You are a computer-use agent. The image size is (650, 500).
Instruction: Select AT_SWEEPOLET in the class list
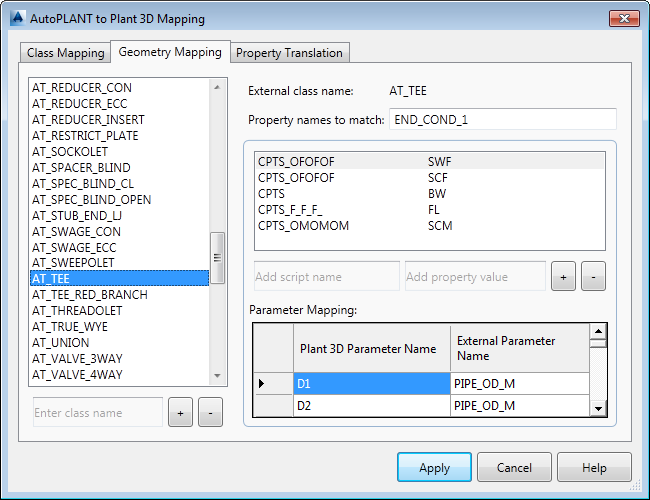119,263
